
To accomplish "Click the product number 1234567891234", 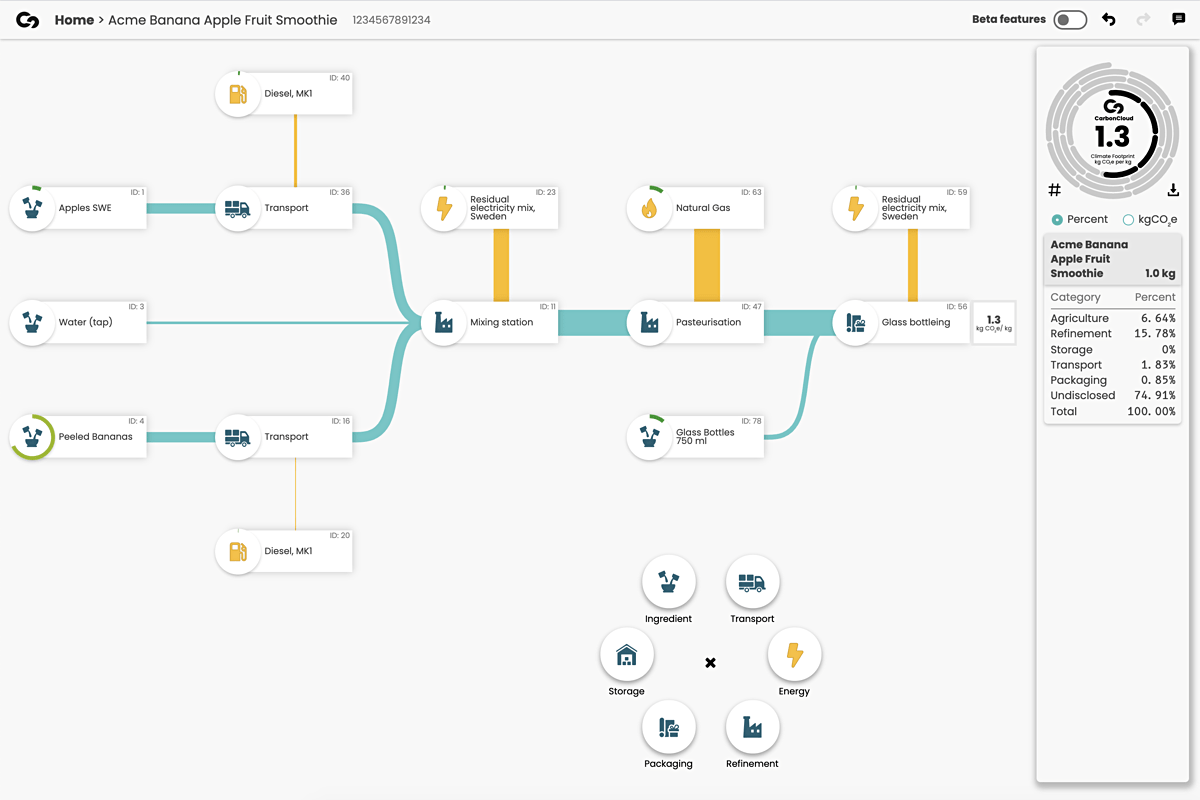I will tap(392, 20).
